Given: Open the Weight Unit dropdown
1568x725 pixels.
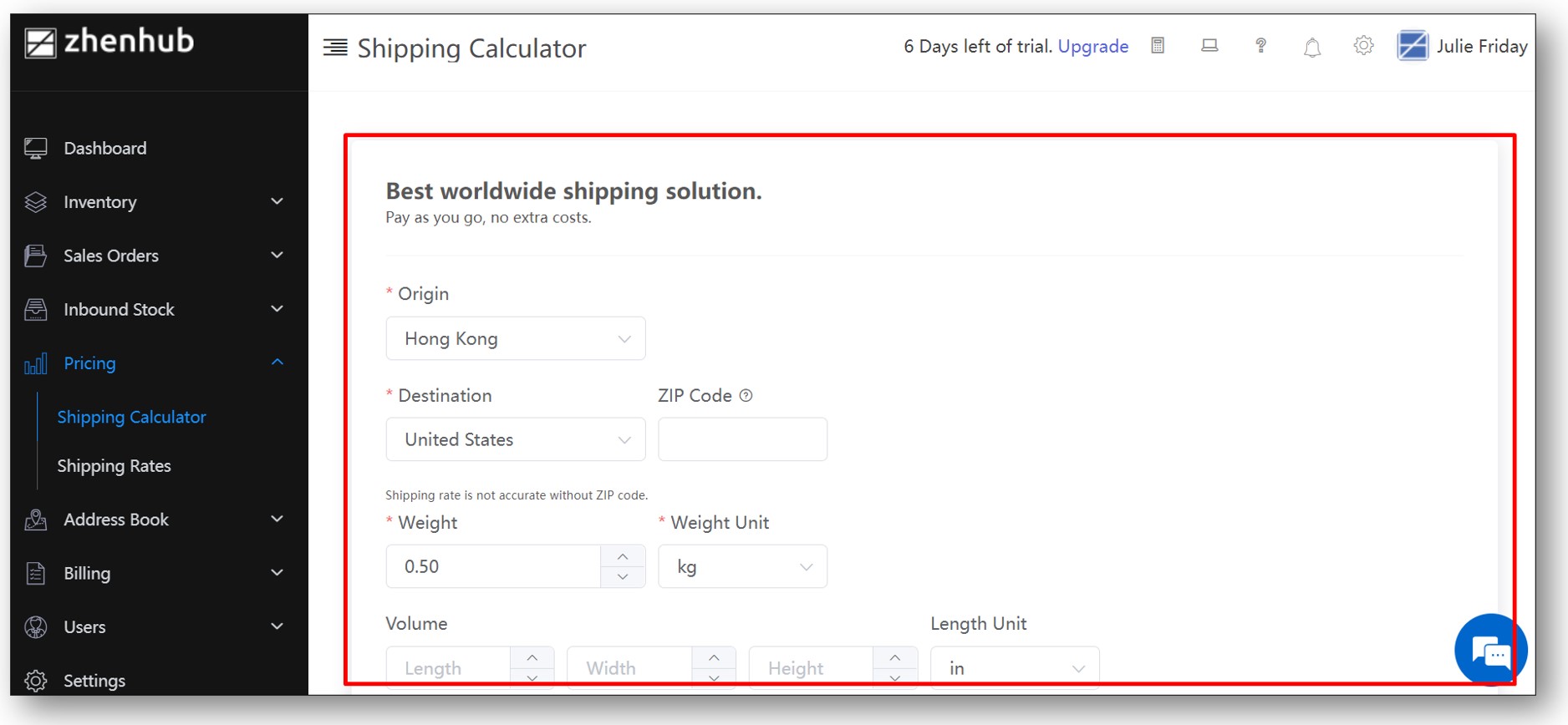Looking at the screenshot, I should (x=742, y=566).
